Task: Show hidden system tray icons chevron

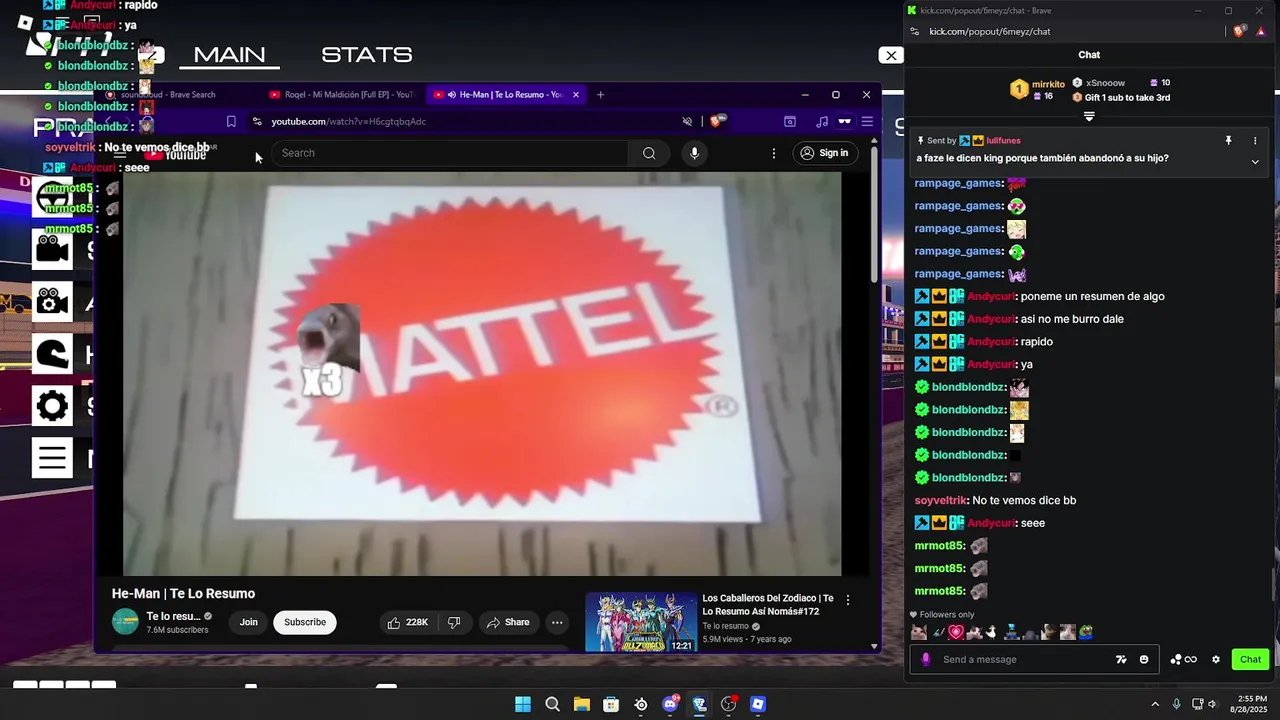Action: click(1155, 704)
